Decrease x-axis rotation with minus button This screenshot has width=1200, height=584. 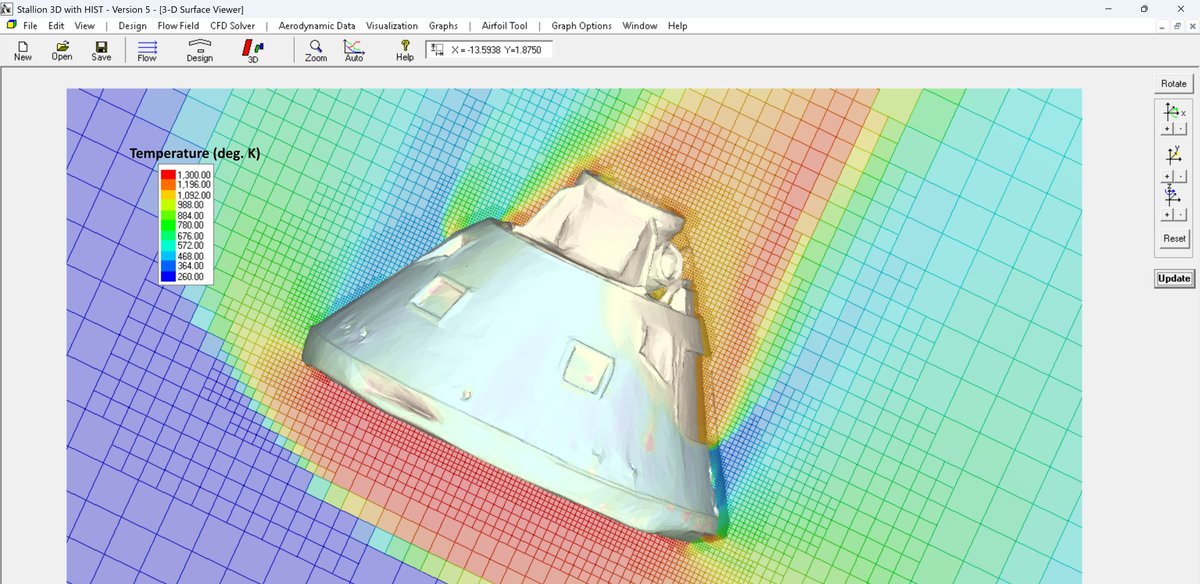(1180, 129)
